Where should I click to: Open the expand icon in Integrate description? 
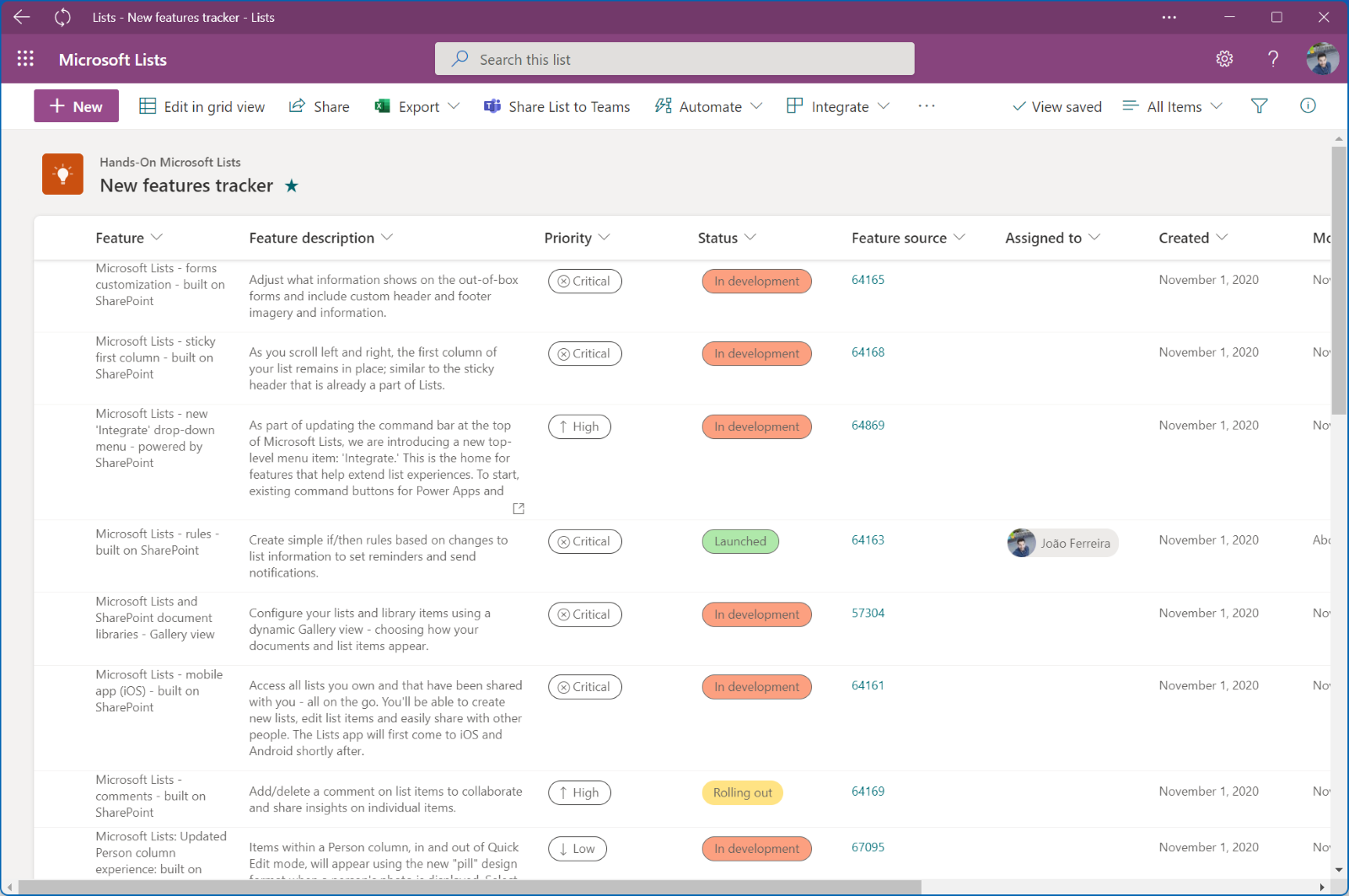tap(519, 508)
